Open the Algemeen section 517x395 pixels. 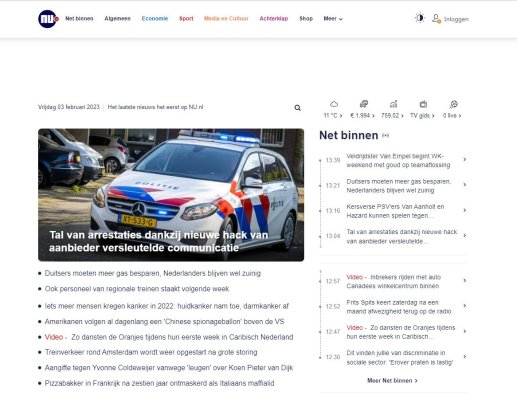click(117, 19)
